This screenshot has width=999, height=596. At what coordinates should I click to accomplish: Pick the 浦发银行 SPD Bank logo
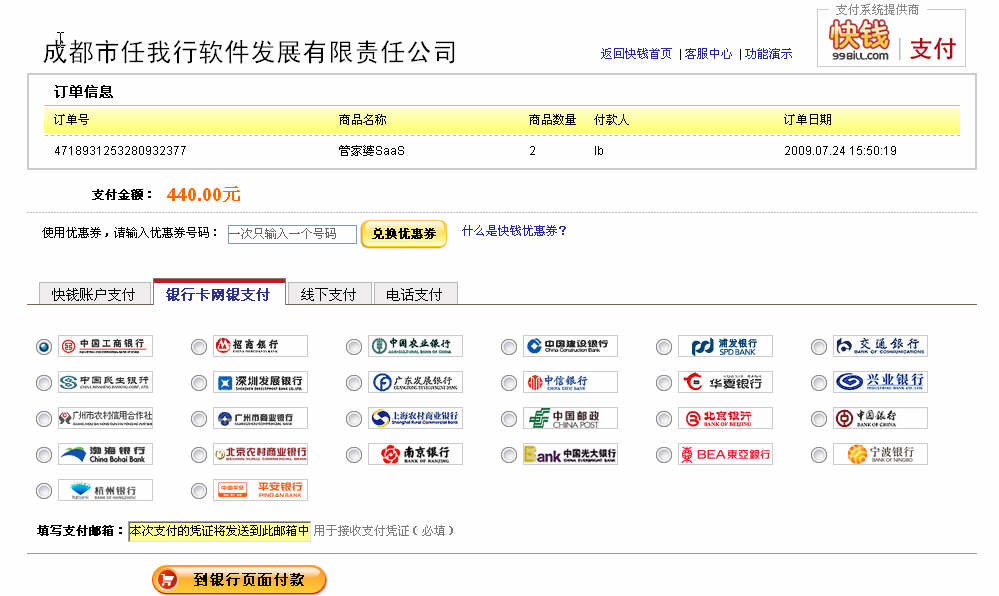(x=725, y=345)
